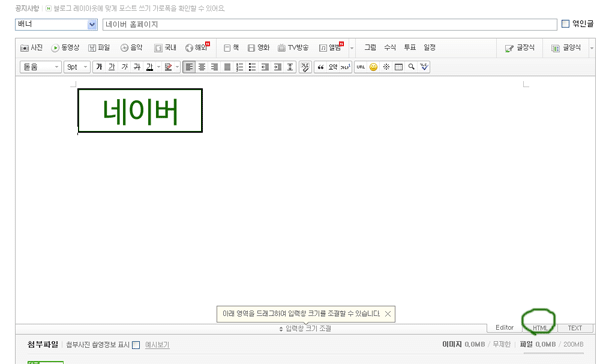Justify the text alignment
600x364 pixels.
227,67
